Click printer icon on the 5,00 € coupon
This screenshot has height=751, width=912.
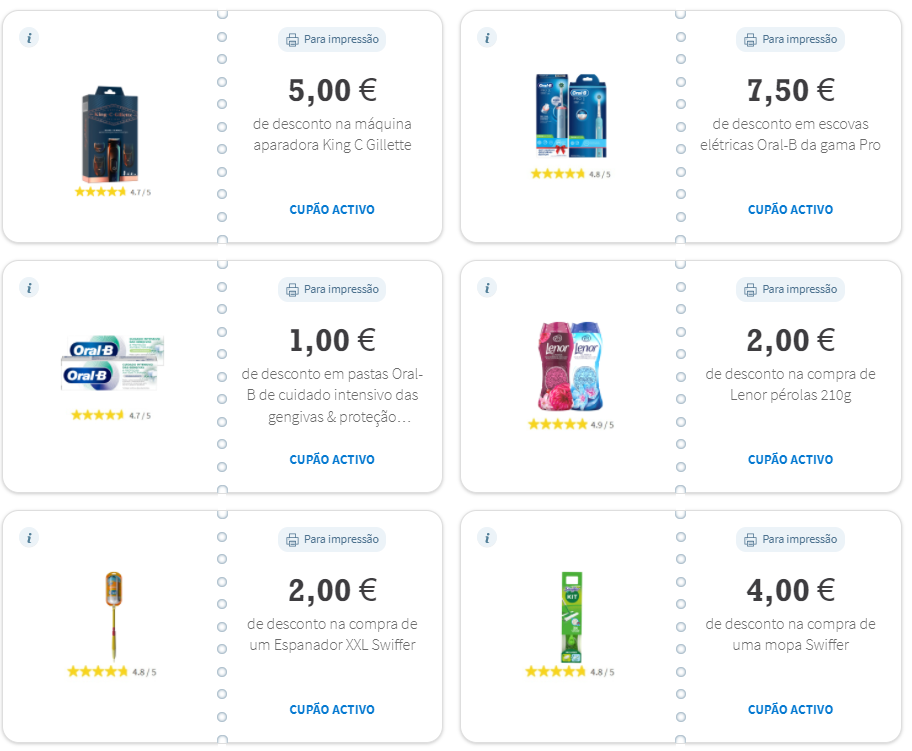click(x=292, y=40)
